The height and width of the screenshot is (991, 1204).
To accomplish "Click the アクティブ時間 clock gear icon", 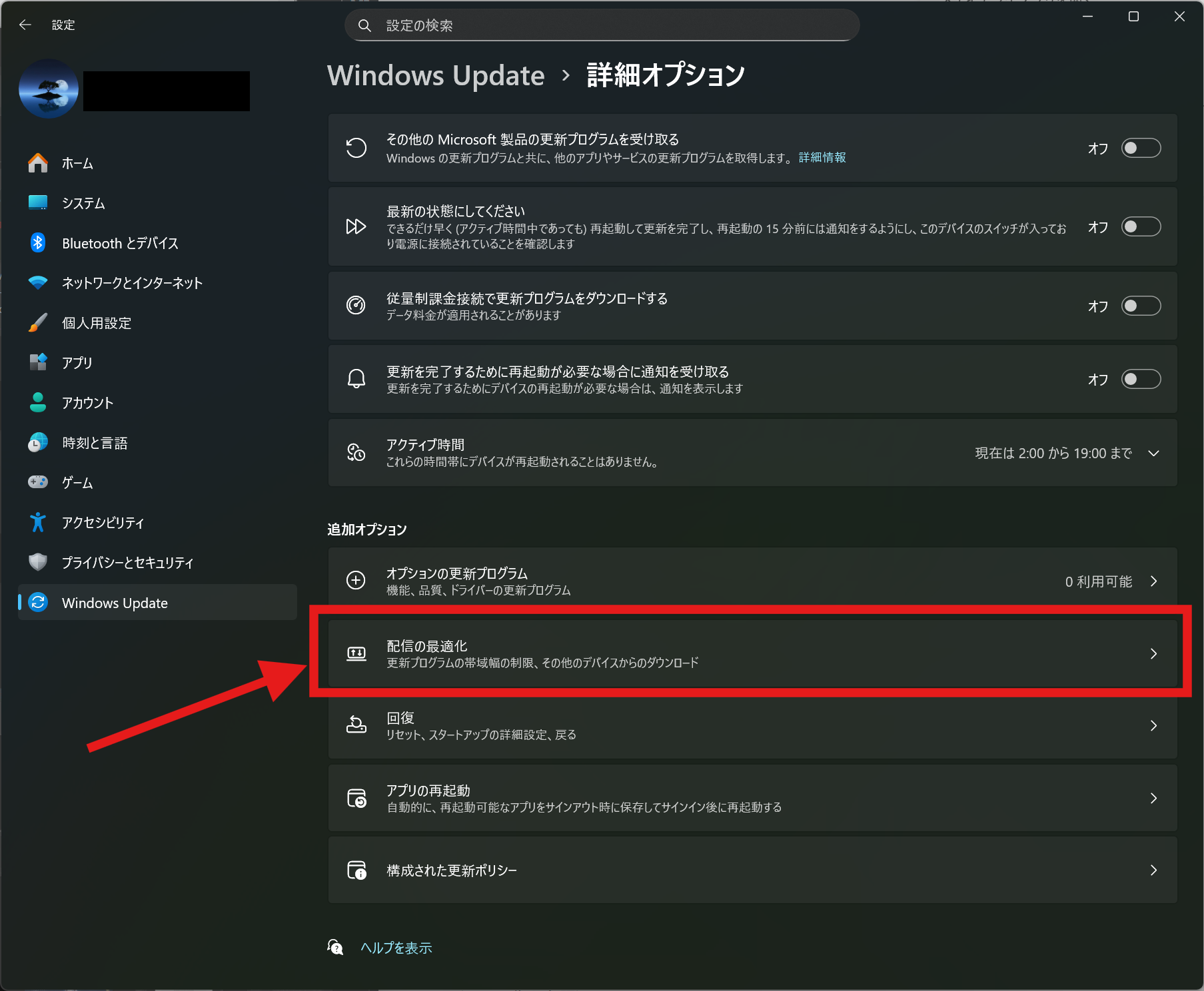I will 356,453.
